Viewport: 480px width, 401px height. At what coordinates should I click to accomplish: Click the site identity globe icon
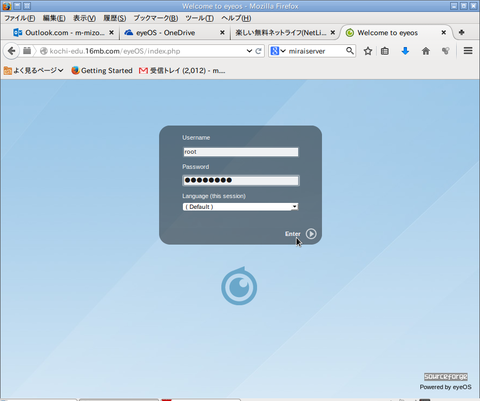click(44, 51)
